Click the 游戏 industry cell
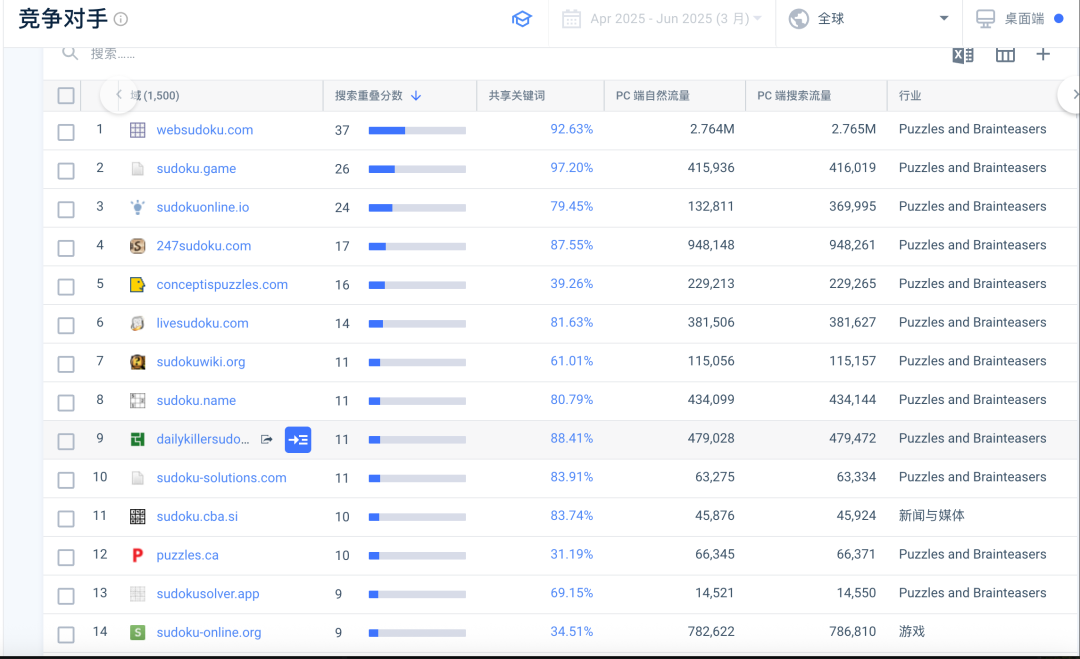The width and height of the screenshot is (1080, 659). tap(911, 631)
